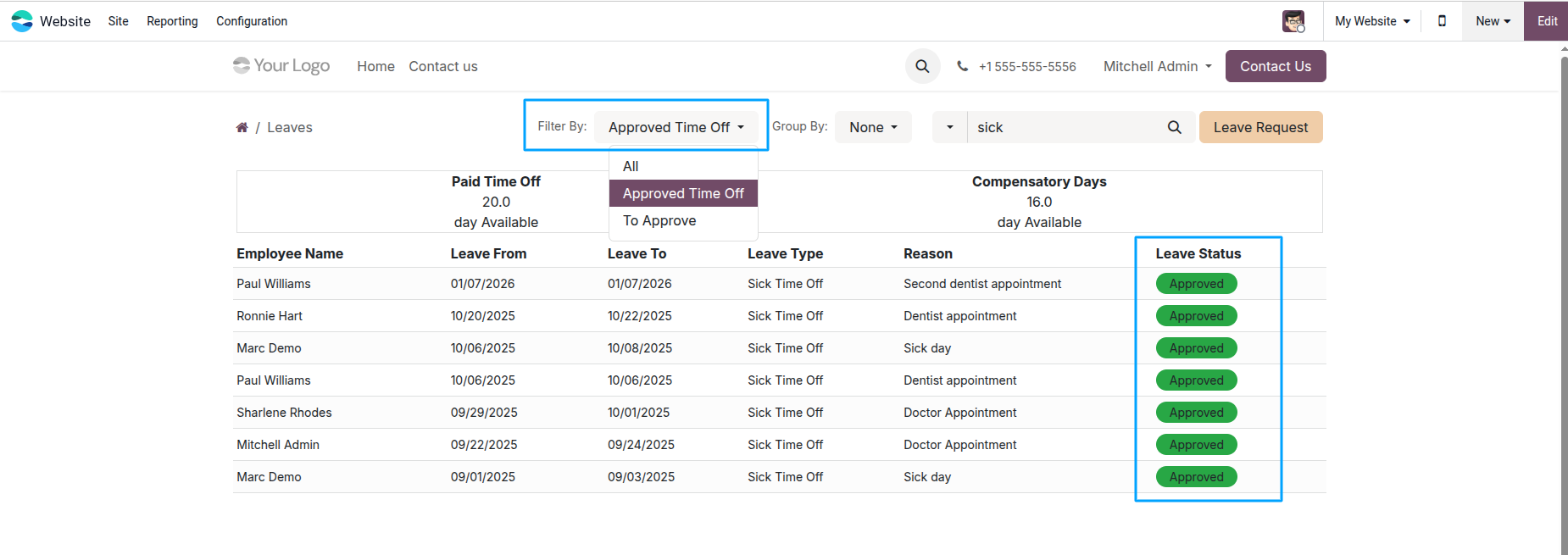Click leave from date 09/29/2025
Screen dimensions: 1568x555
pos(484,413)
